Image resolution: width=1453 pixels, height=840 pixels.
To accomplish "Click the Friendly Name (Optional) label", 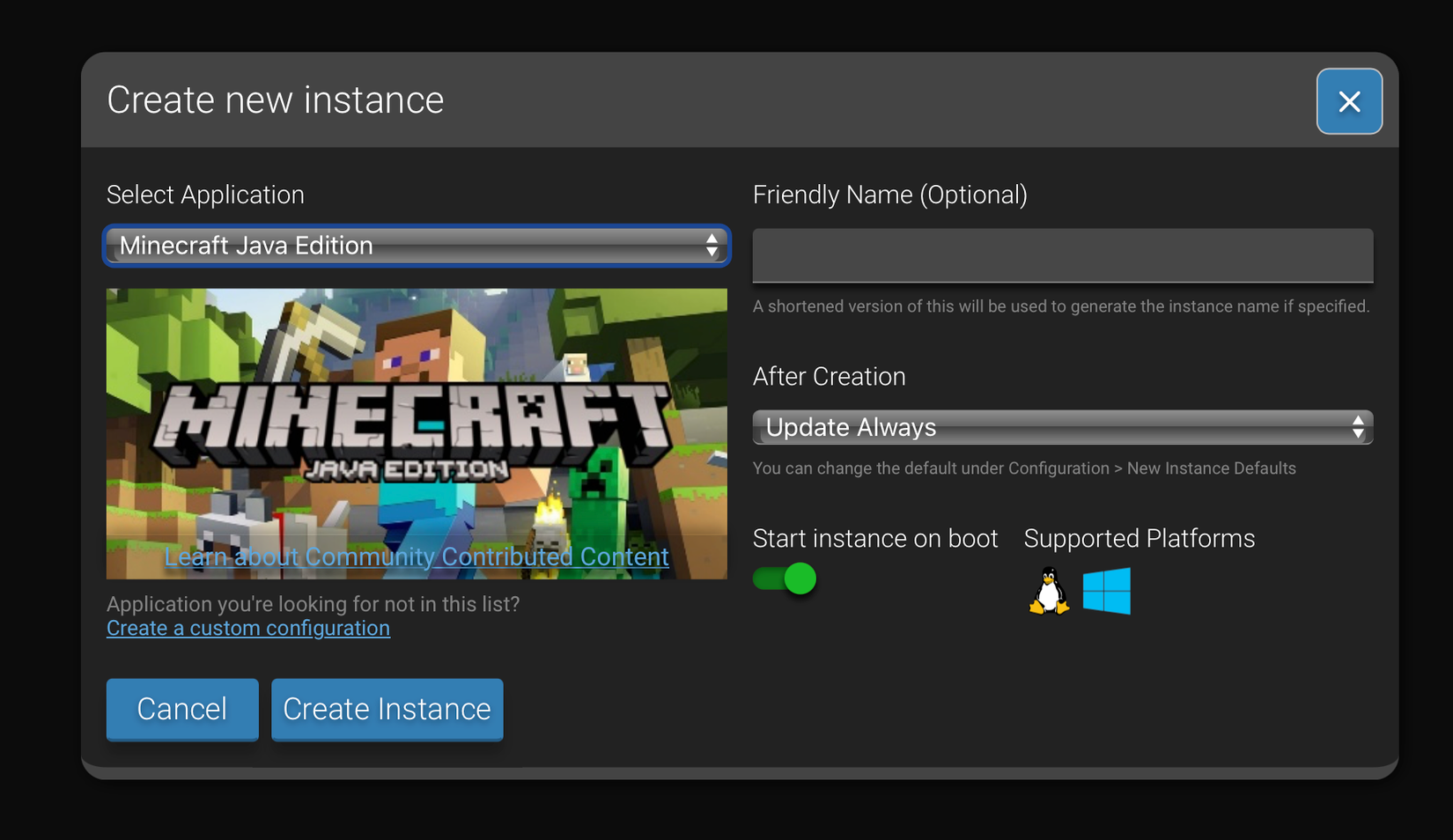I will tap(889, 195).
